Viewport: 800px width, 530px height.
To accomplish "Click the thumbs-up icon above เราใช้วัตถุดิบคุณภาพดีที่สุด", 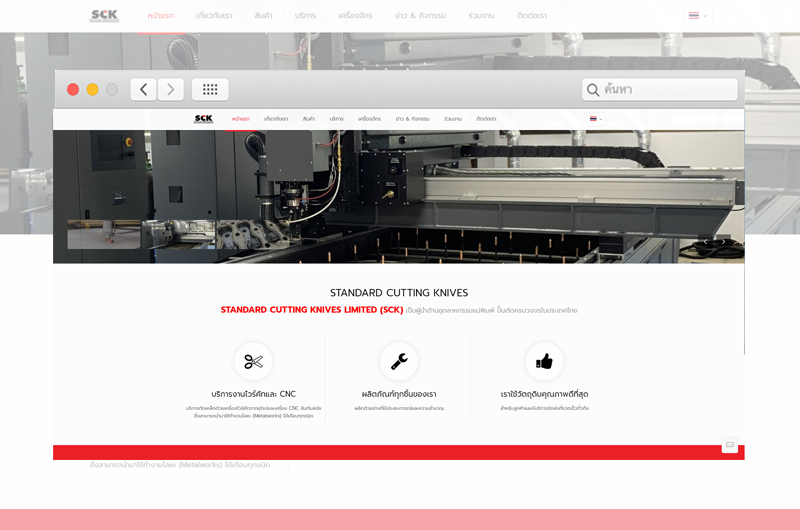I will [544, 362].
